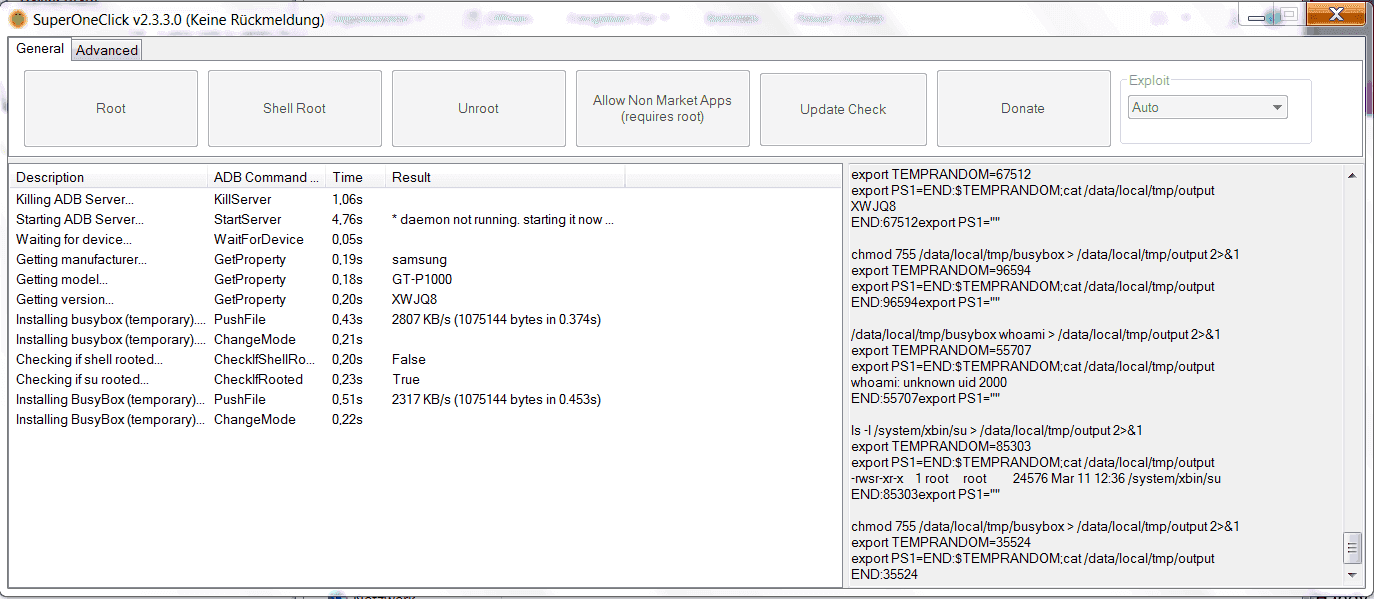Click the 'False' result cell
Viewport: 1374px width, 599px height.
coord(409,359)
